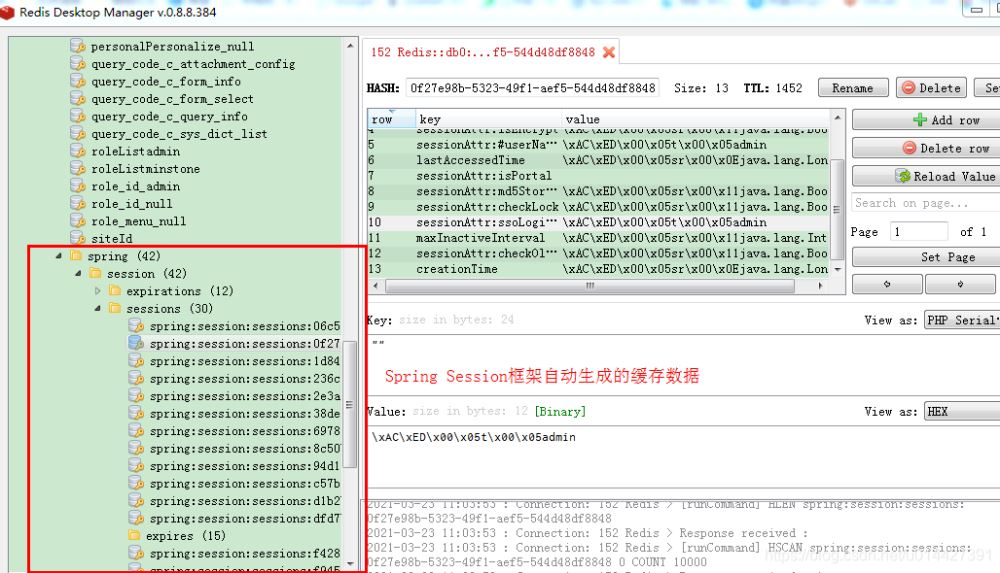Collapse the sessions (30) tree node

(x=98, y=308)
